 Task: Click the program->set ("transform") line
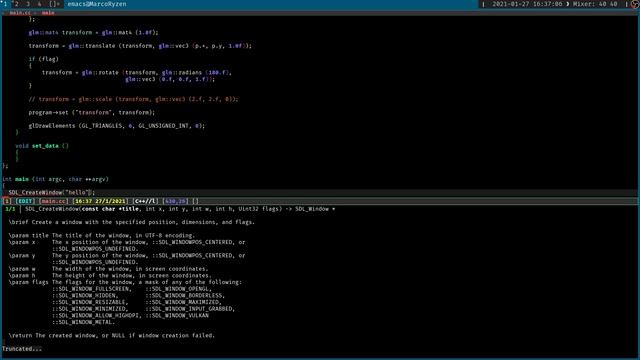point(91,112)
